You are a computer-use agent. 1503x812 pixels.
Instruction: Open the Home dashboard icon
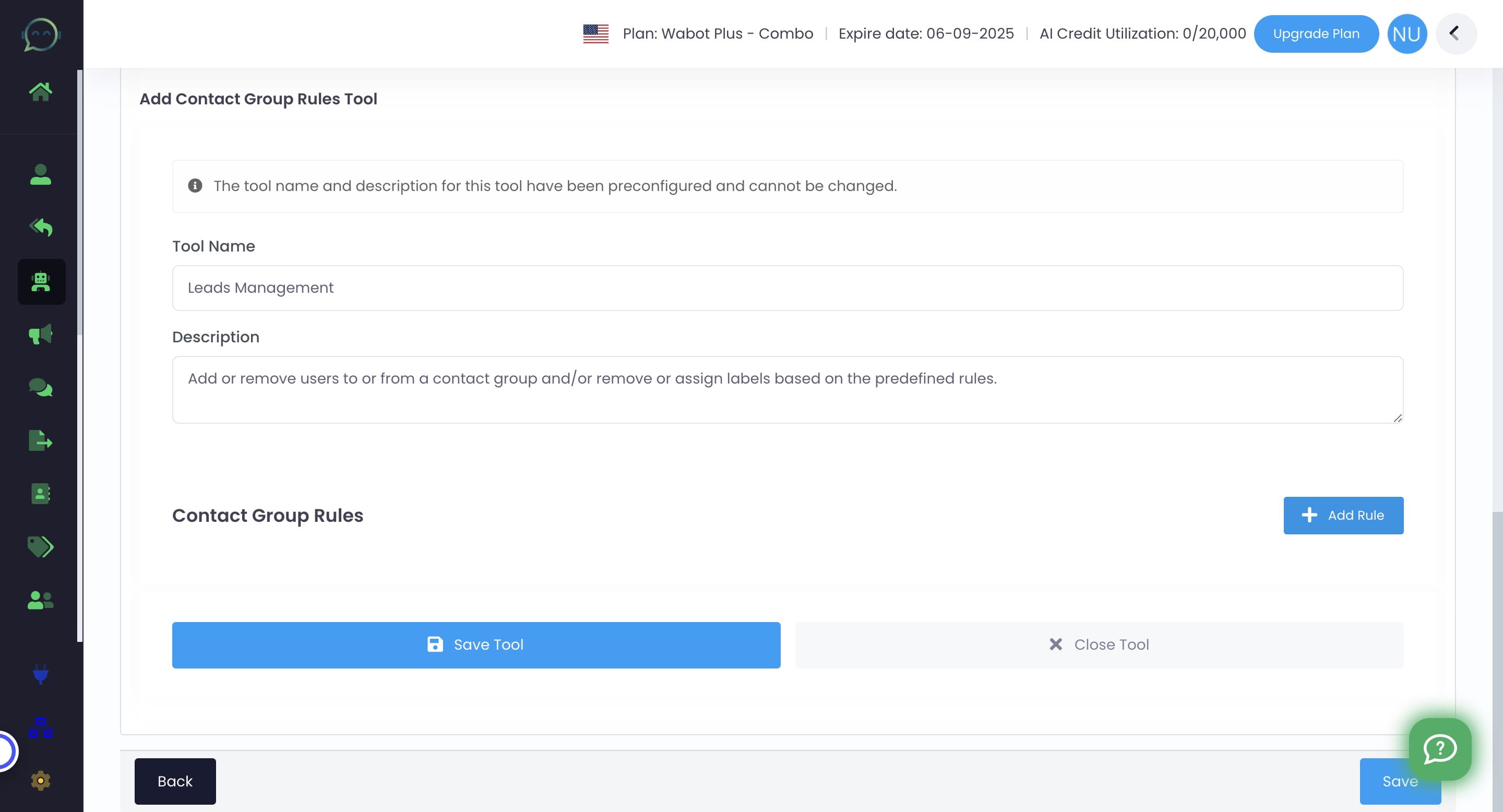click(41, 90)
